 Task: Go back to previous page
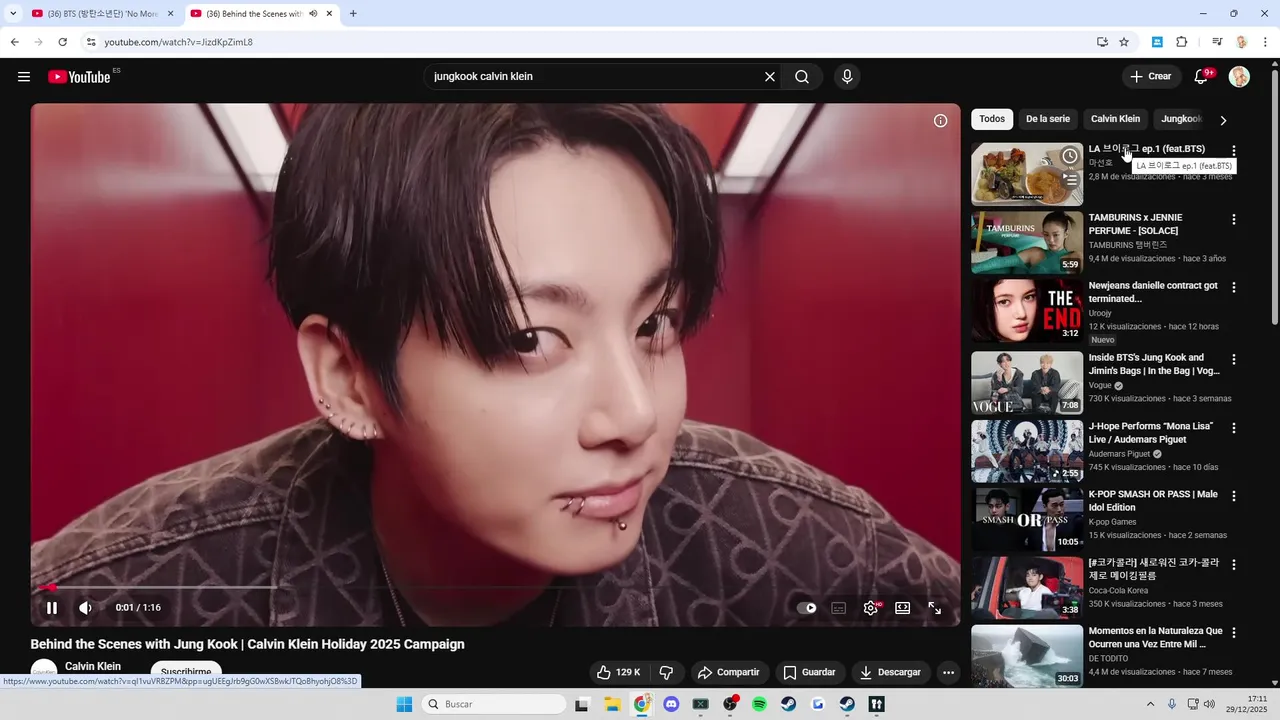14,42
